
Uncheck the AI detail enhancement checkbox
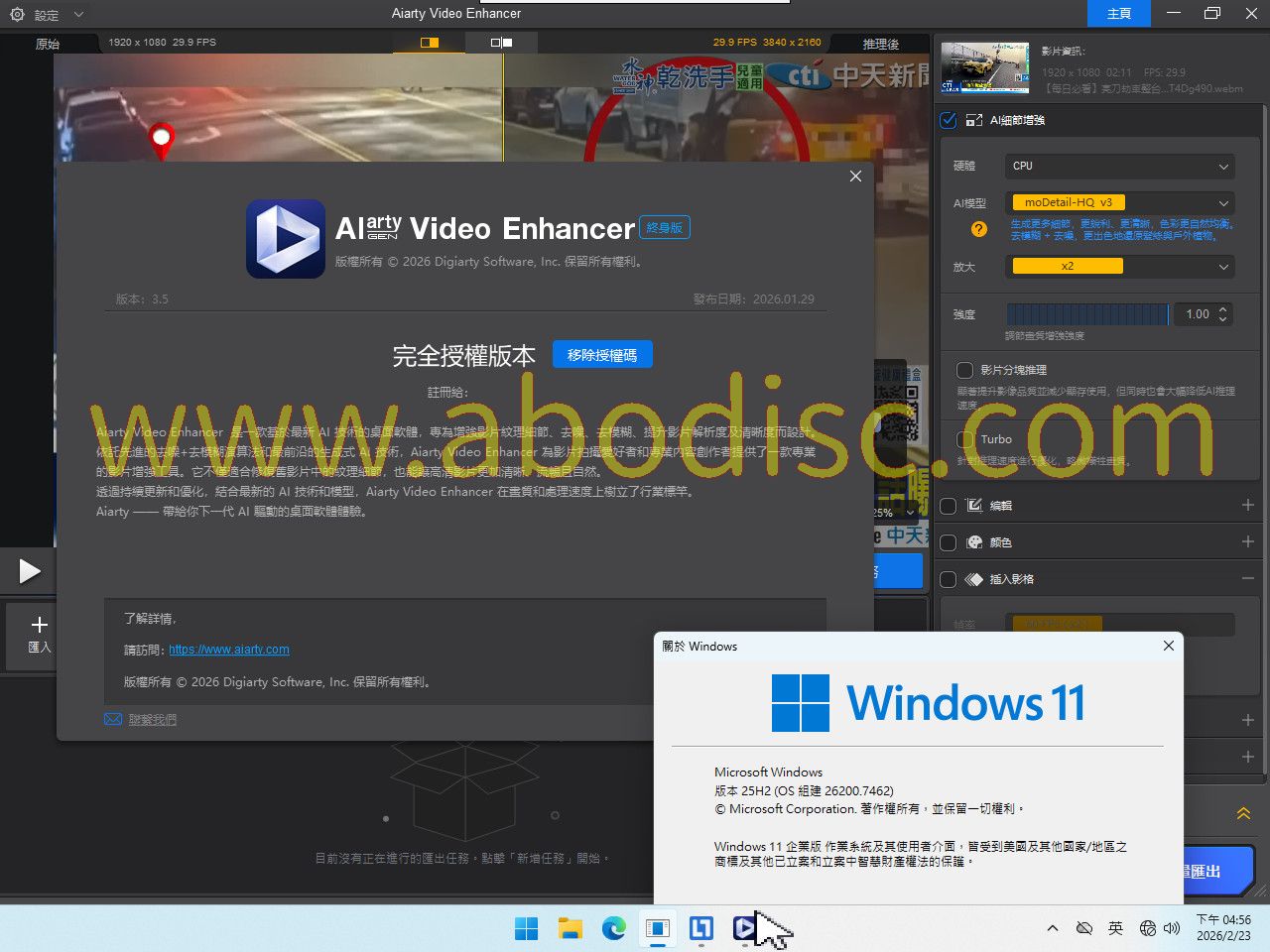[949, 120]
